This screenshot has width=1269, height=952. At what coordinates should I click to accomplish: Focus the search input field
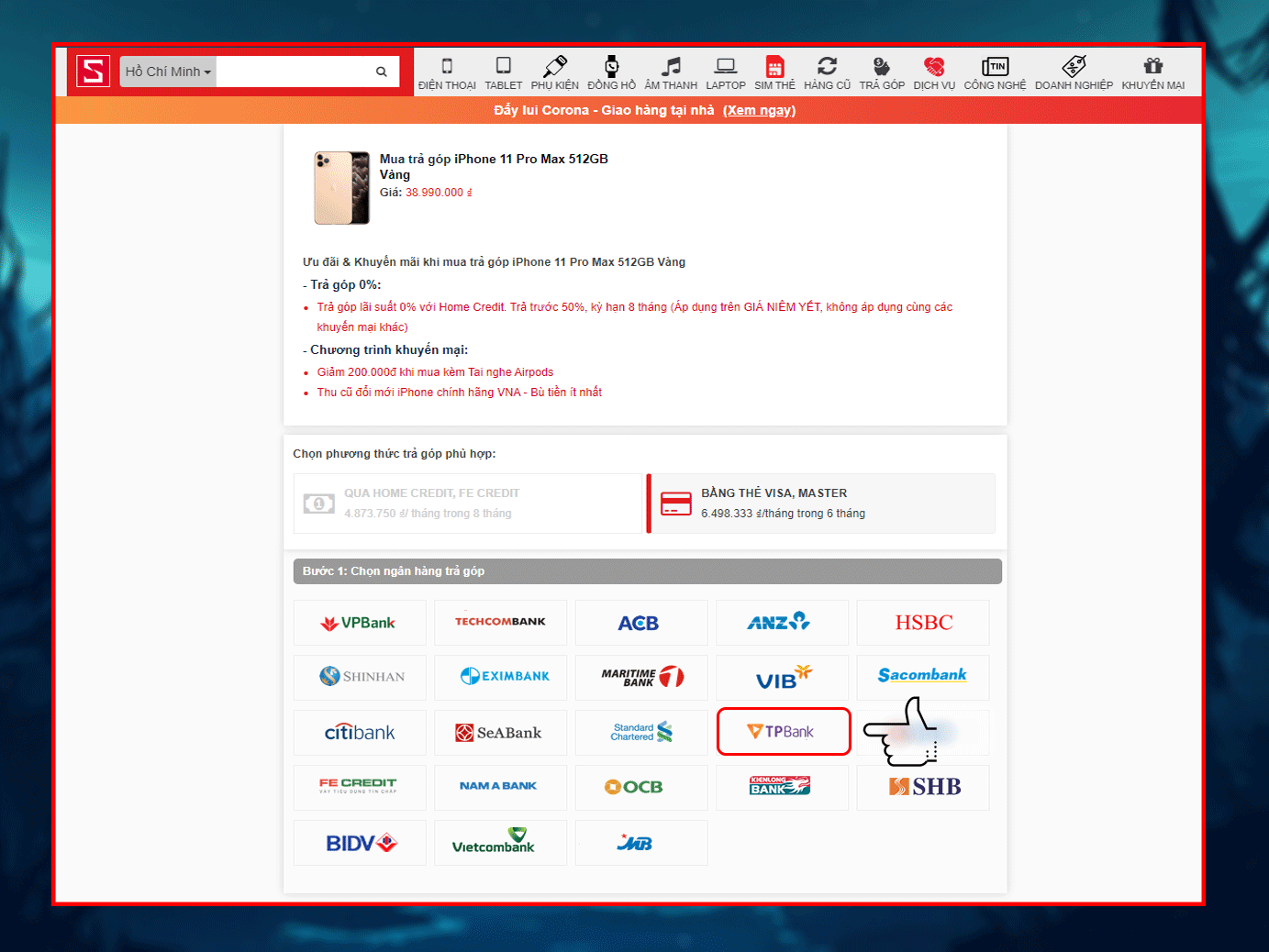tap(291, 72)
